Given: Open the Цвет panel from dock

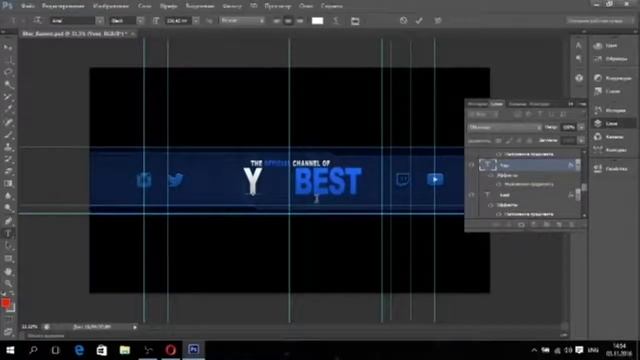Looking at the screenshot, I should (606, 46).
